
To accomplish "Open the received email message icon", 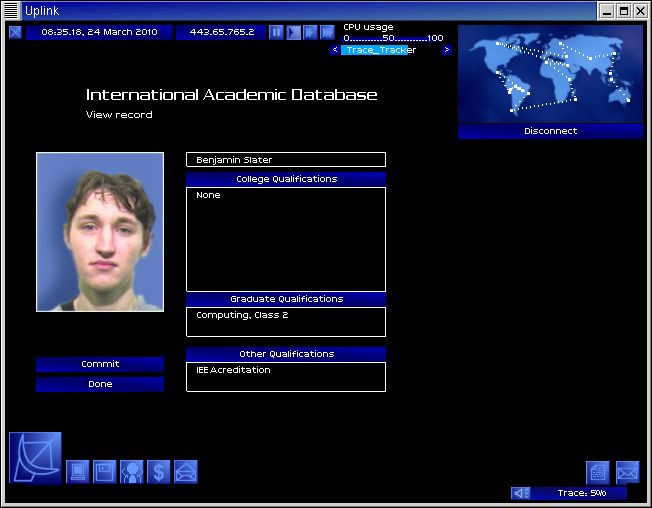I will coord(627,473).
